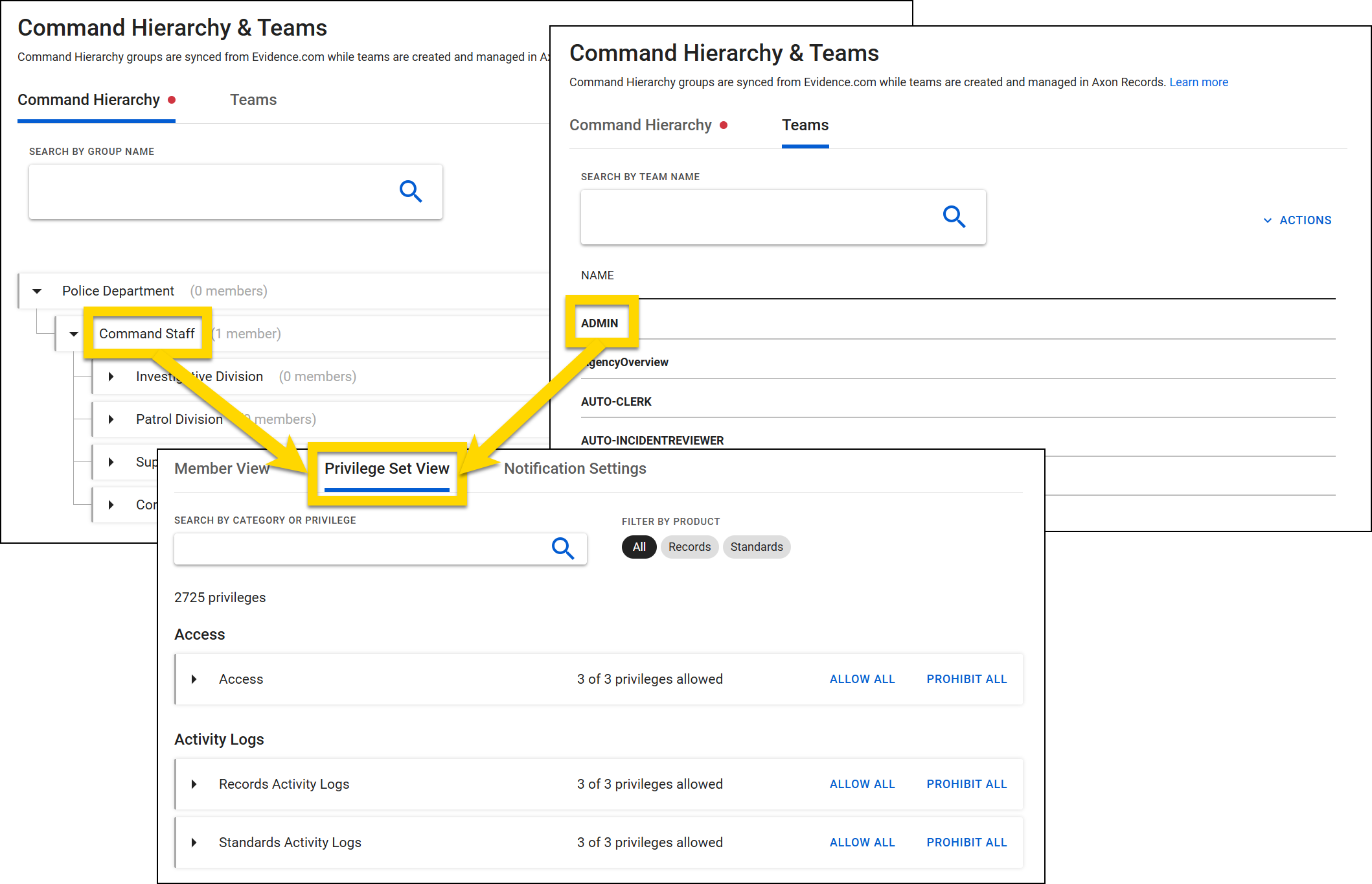
Task: Switch to the Member View tab
Action: pyautogui.click(x=222, y=468)
